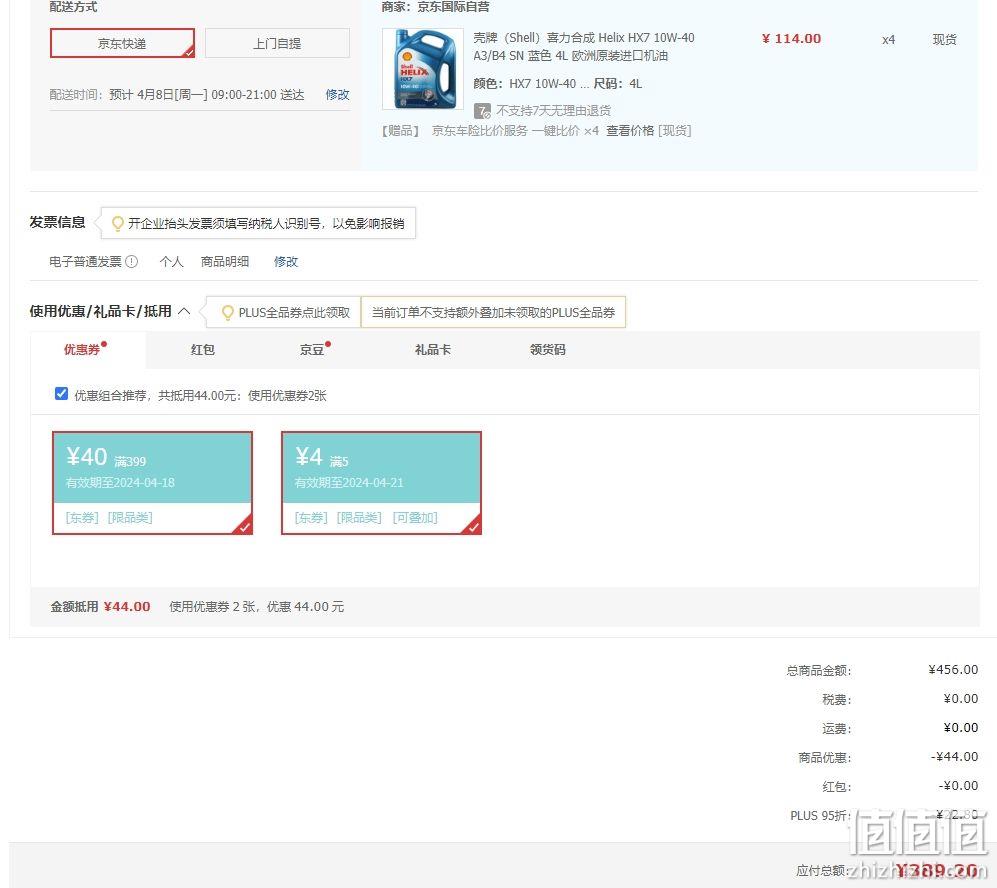This screenshot has height=888, width=997.
Task: Switch to the 红包 tab
Action: tap(202, 350)
